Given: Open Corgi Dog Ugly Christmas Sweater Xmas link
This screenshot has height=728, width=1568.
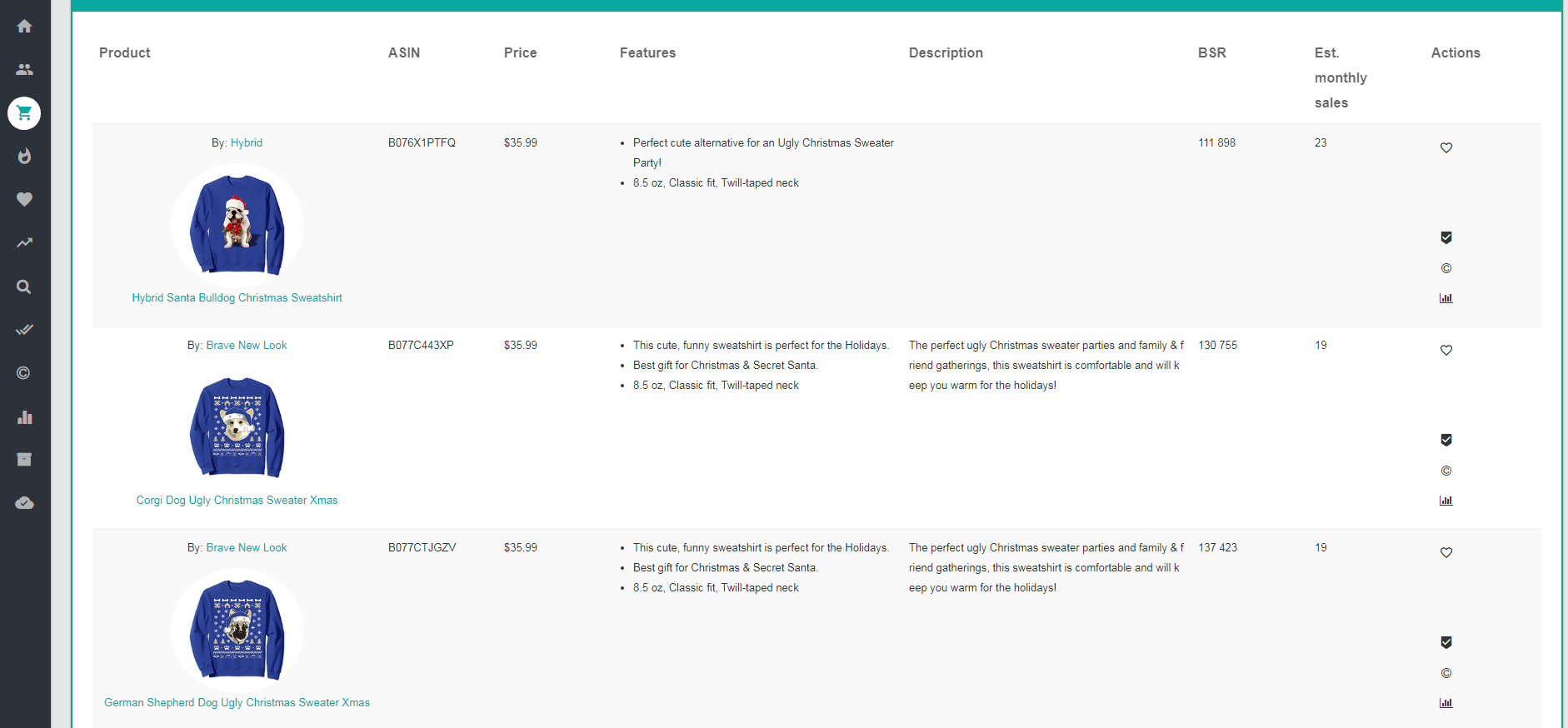Looking at the screenshot, I should (x=237, y=500).
